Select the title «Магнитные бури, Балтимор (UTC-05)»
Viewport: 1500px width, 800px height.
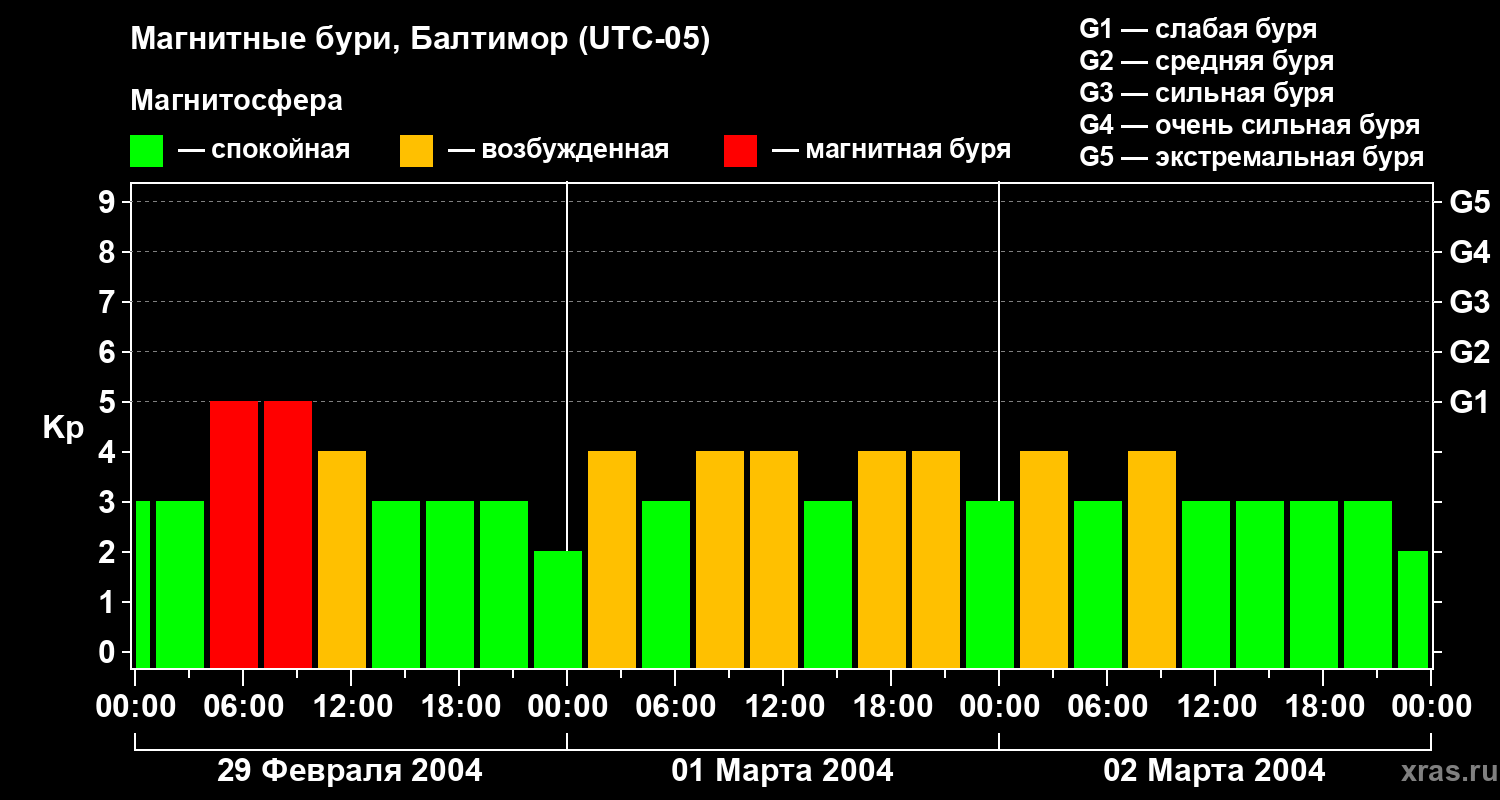coord(420,40)
